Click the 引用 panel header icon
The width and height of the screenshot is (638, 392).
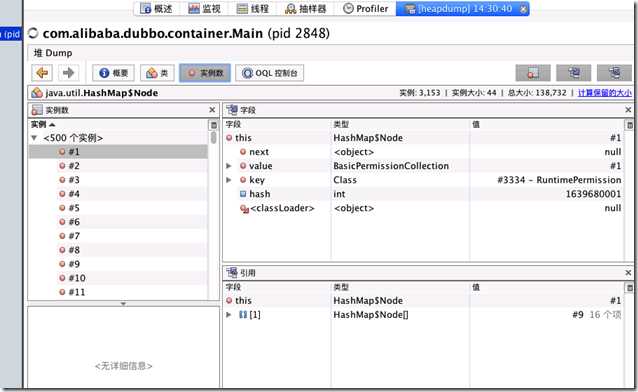[x=232, y=273]
